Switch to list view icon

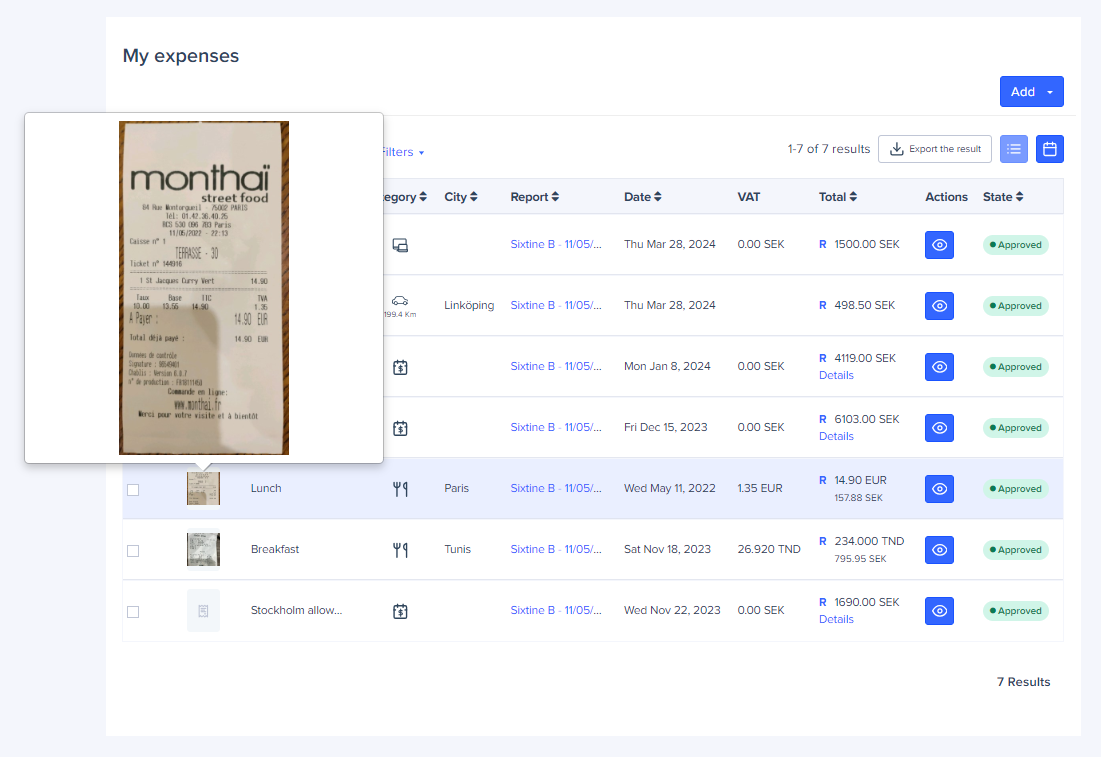coord(1013,149)
